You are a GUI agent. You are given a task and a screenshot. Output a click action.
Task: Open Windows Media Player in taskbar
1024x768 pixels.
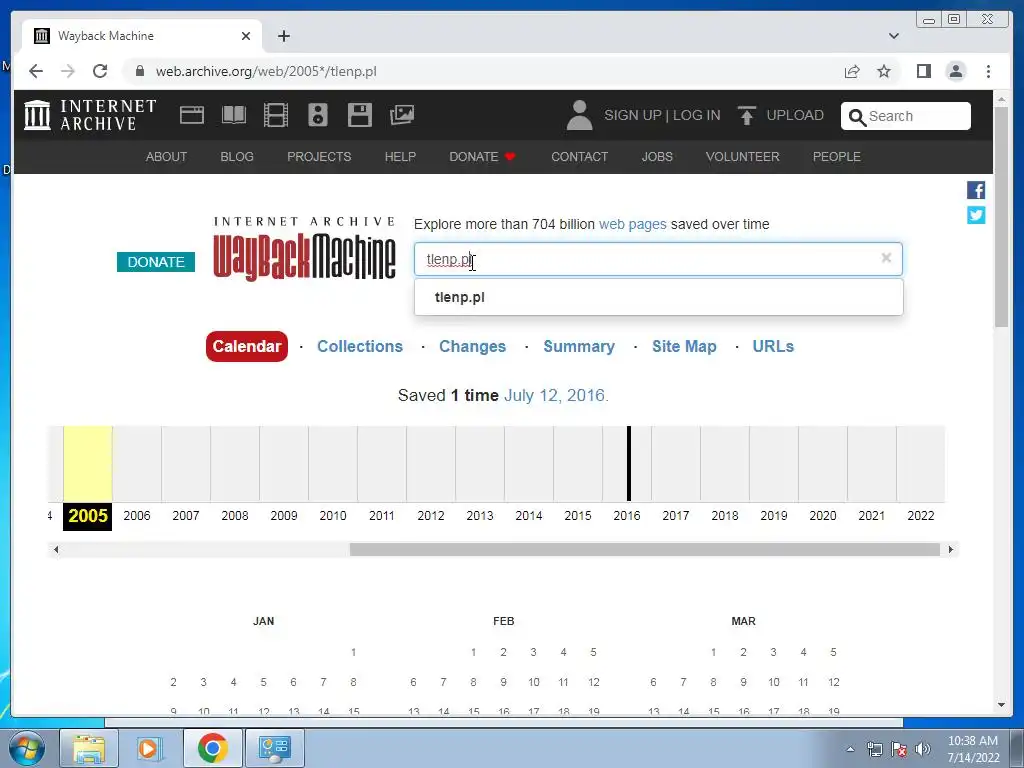point(149,748)
